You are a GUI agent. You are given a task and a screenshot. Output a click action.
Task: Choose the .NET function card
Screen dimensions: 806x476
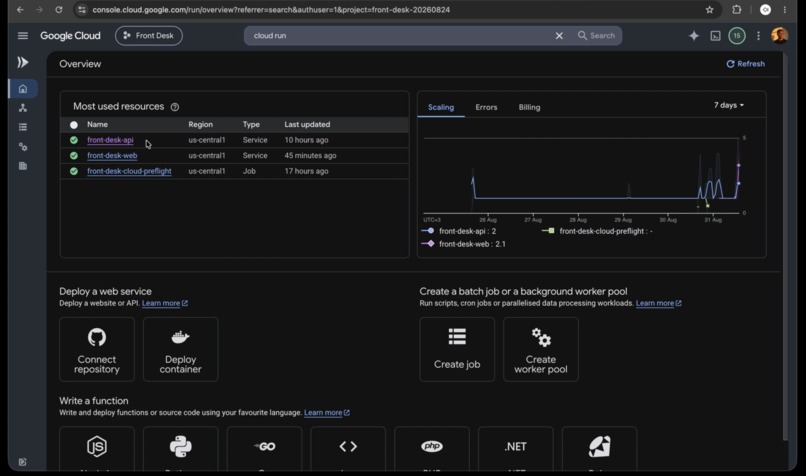(516, 449)
